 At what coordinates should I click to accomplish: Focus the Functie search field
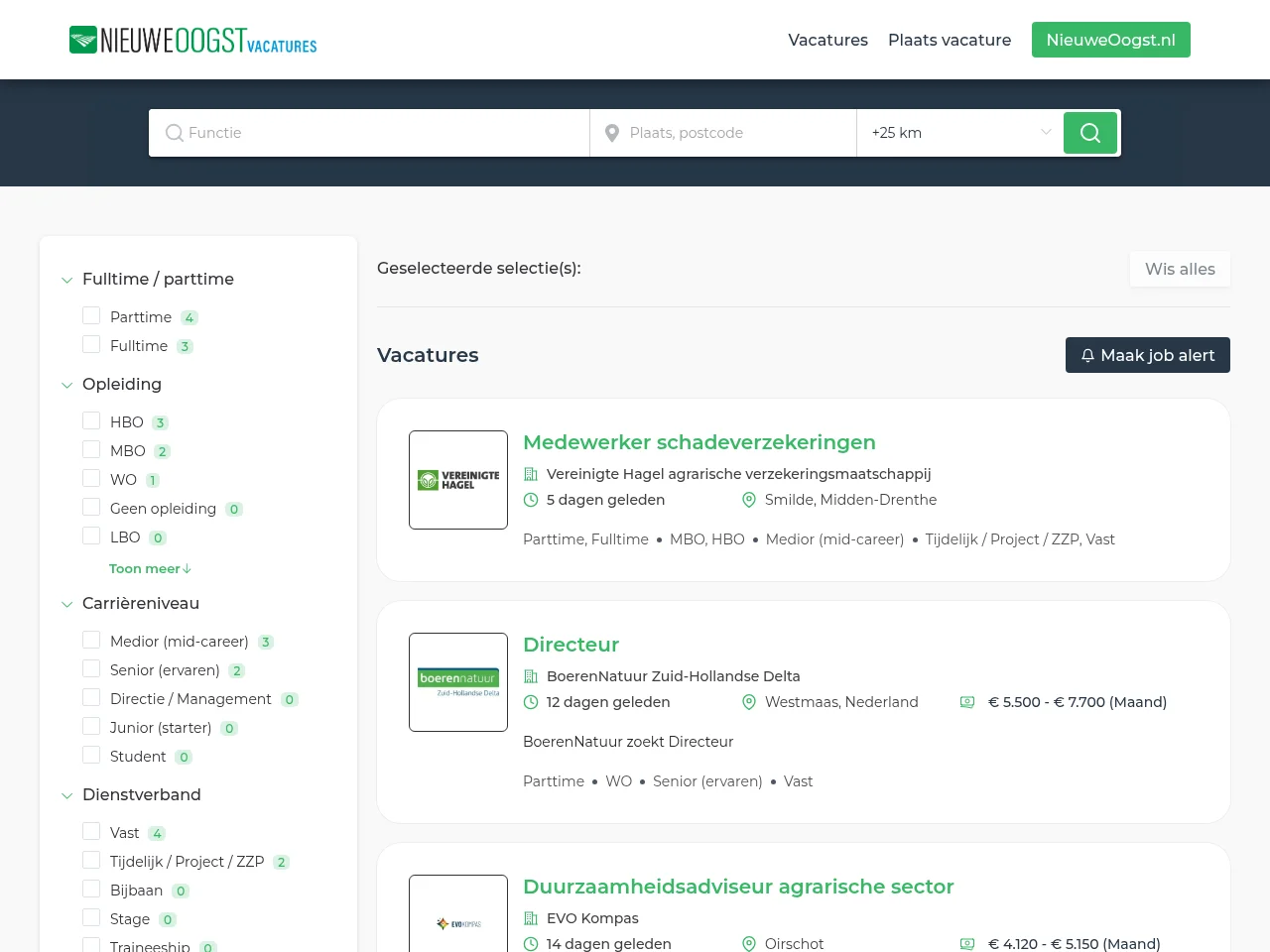coord(369,133)
